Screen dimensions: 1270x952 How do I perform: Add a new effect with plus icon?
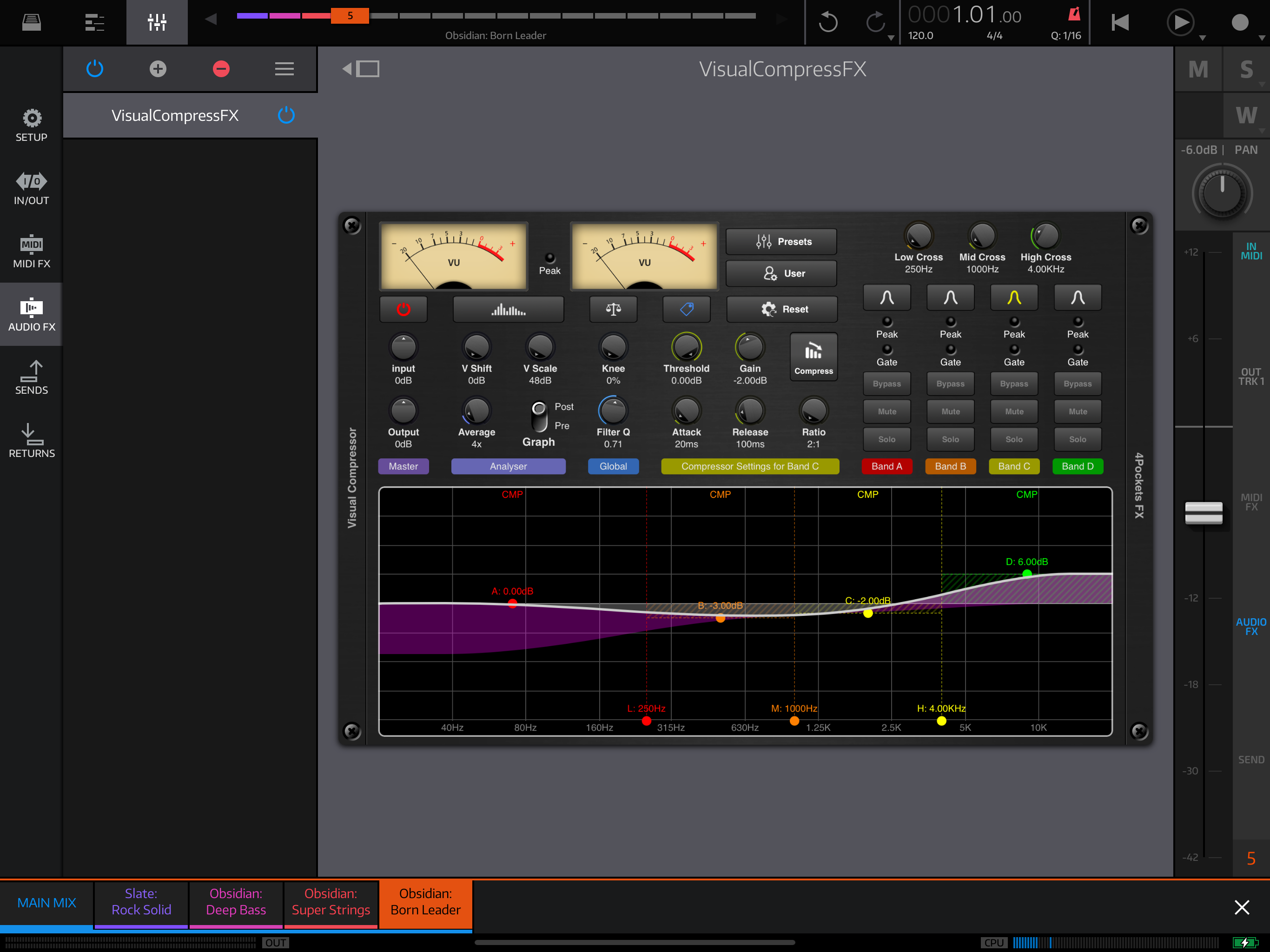tap(158, 69)
